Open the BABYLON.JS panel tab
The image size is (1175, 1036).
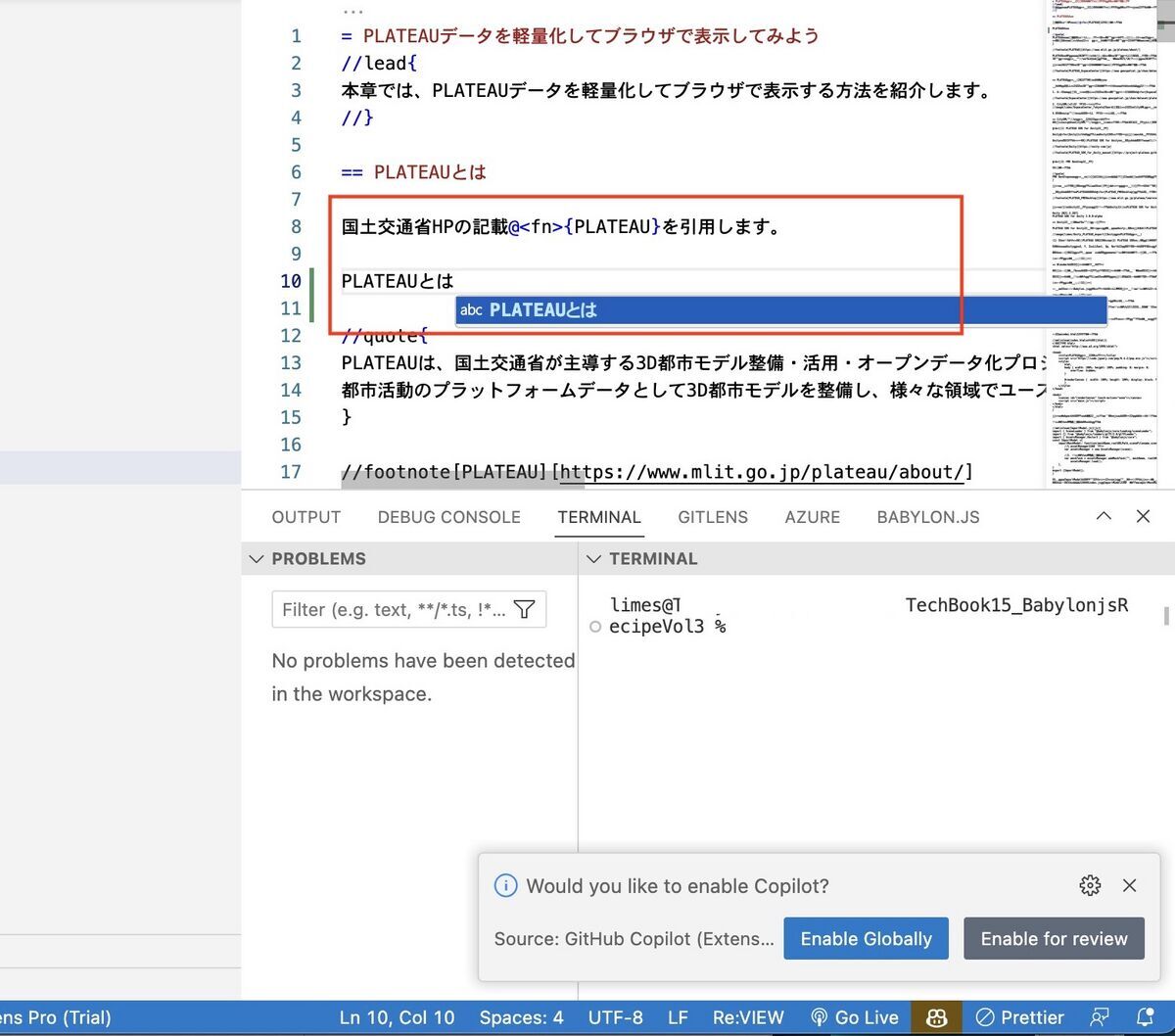point(928,517)
